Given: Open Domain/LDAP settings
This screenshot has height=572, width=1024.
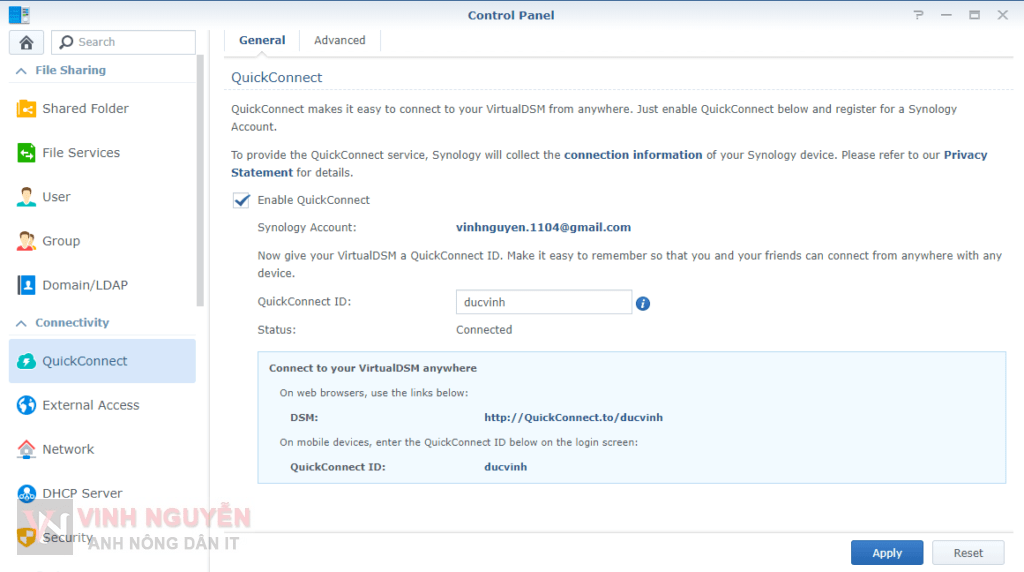Looking at the screenshot, I should click(84, 285).
